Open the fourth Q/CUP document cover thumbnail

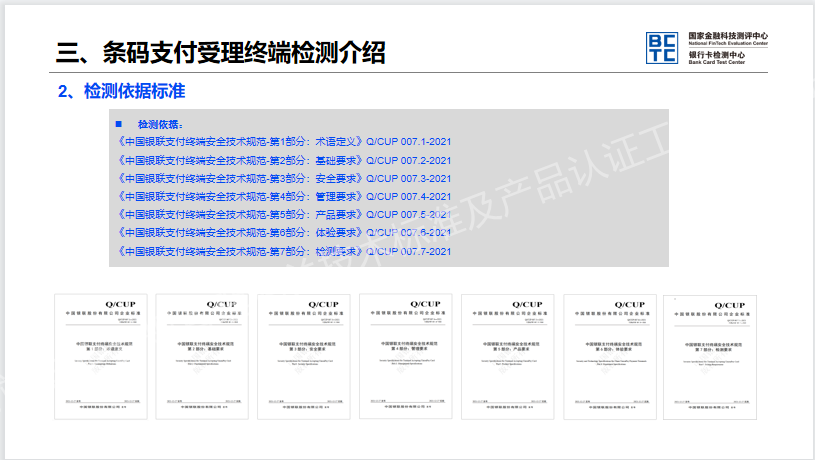point(406,356)
